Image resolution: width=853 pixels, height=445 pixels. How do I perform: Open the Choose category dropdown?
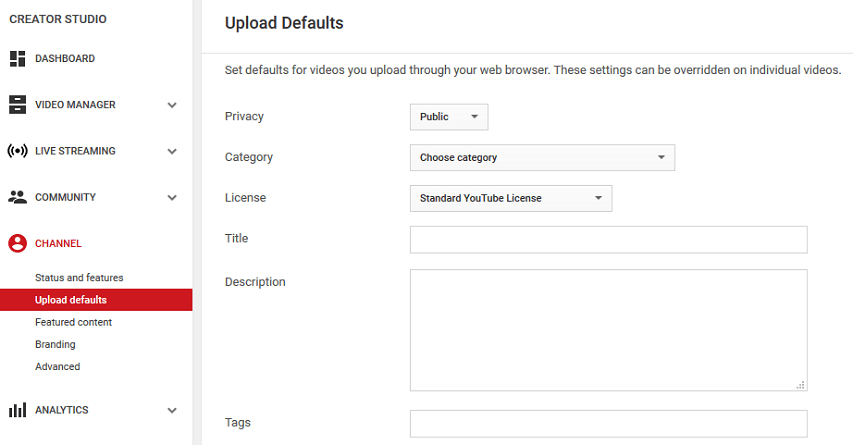click(x=542, y=158)
